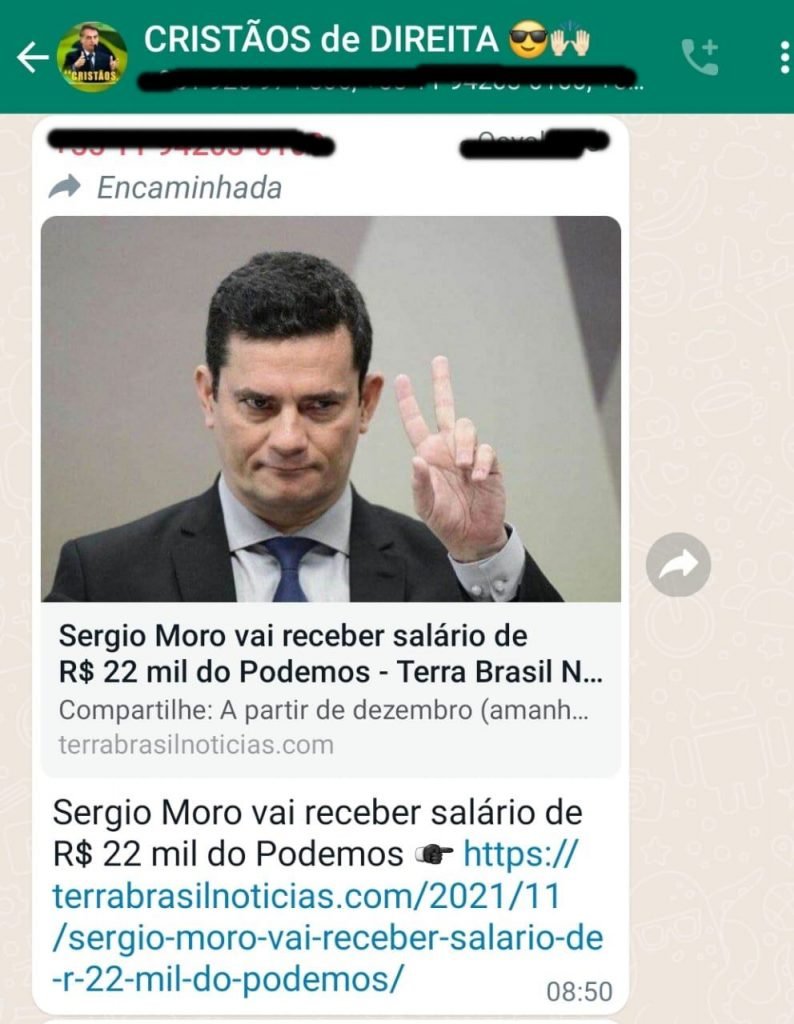This screenshot has height=1024, width=794.
Task: Open the three-dot overflow menu
Action: pyautogui.click(x=784, y=57)
